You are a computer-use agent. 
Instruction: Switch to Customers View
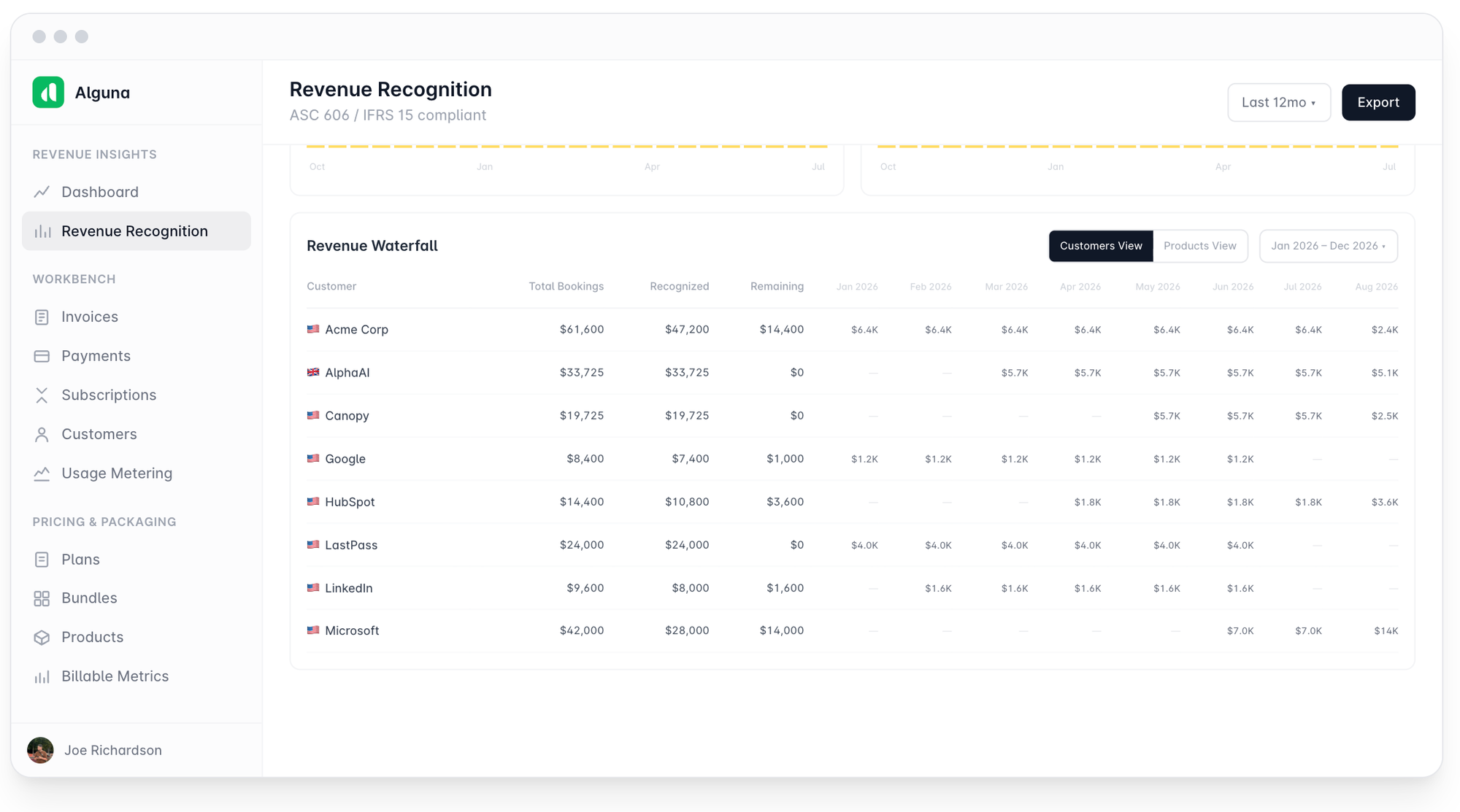1101,246
